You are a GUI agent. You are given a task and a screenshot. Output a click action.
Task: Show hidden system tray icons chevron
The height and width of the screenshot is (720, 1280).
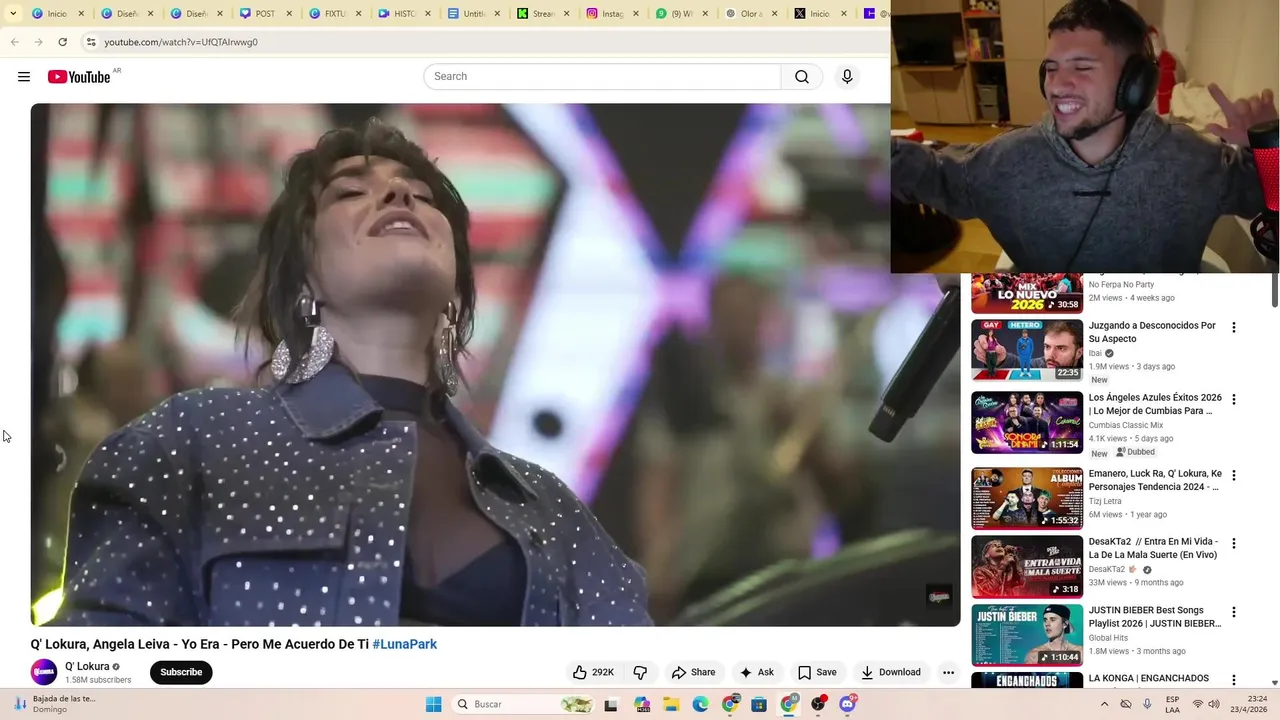[x=1104, y=704]
